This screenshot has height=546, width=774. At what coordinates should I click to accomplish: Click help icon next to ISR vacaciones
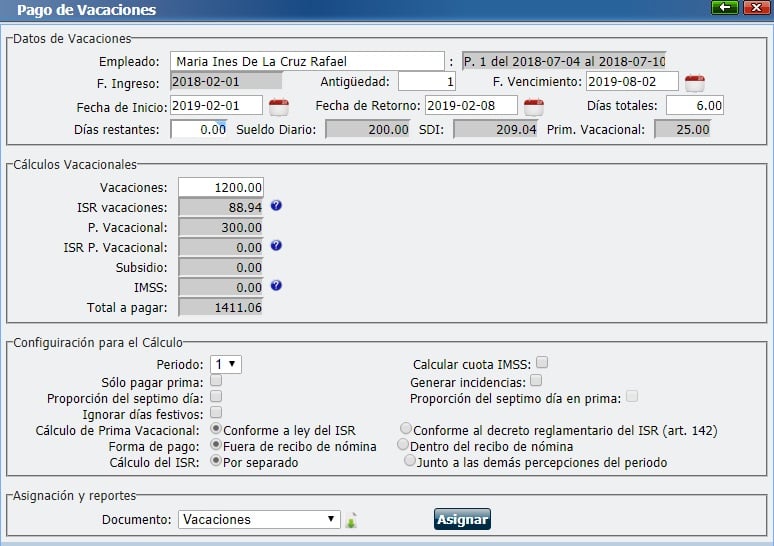(276, 206)
